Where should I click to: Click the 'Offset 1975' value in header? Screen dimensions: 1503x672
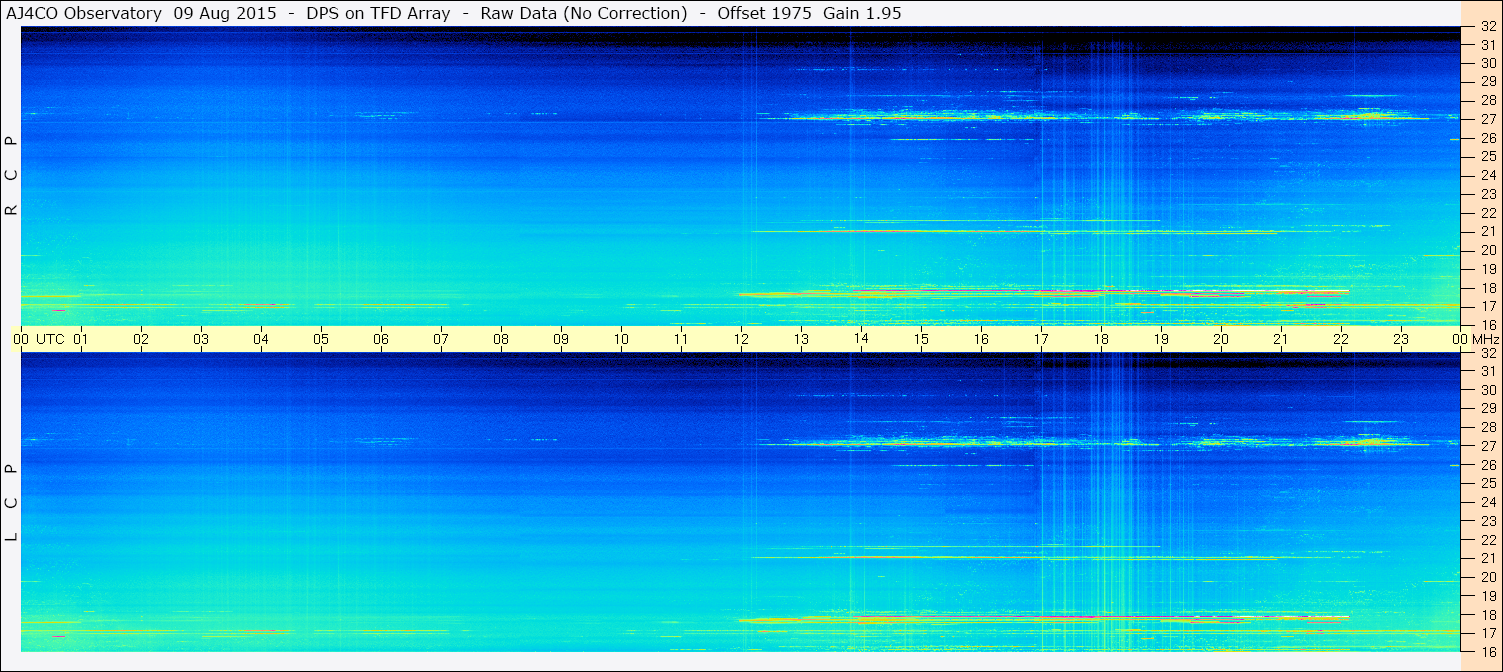click(764, 13)
